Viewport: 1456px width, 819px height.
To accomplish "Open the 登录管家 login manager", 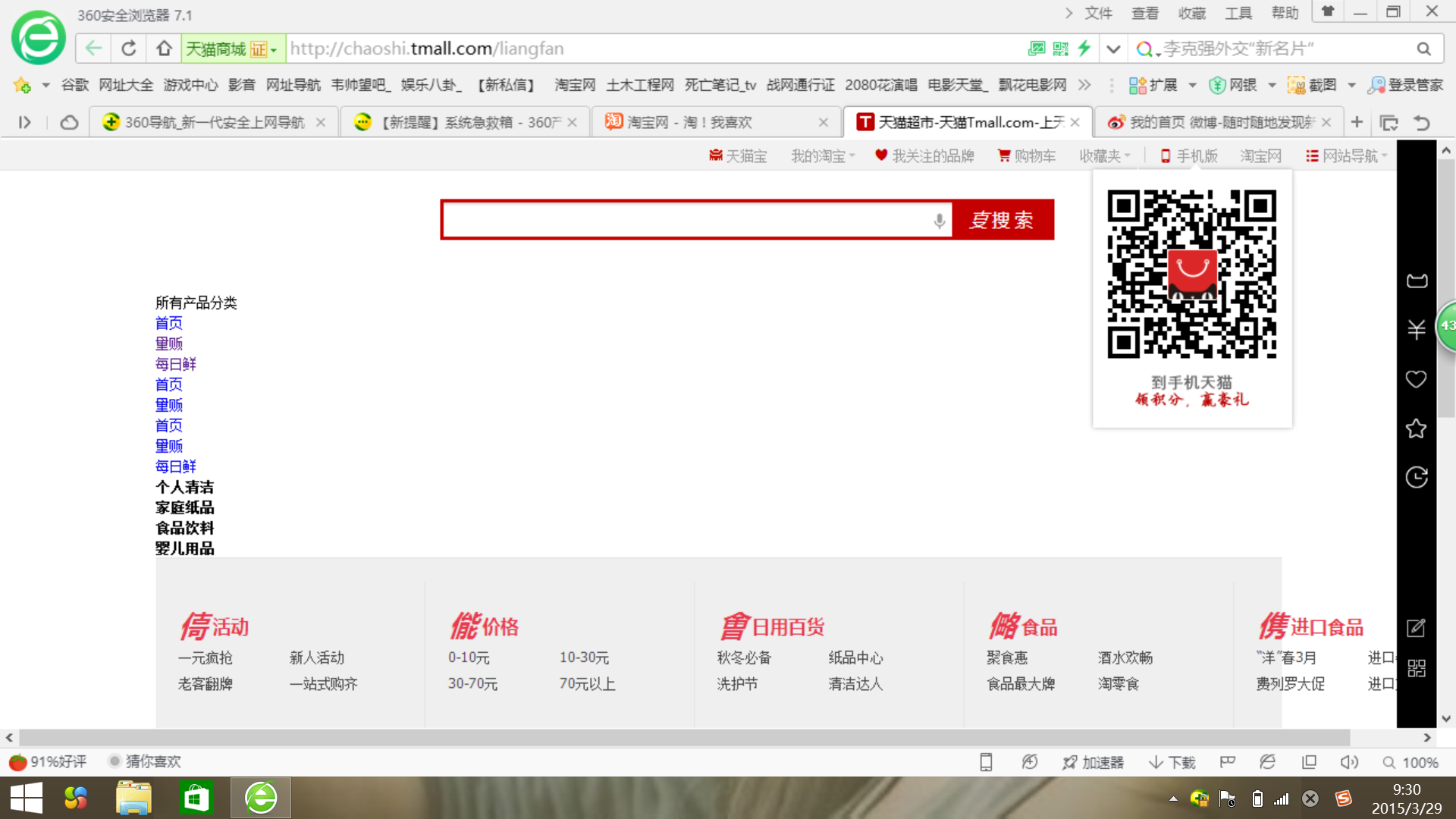I will [x=1406, y=85].
